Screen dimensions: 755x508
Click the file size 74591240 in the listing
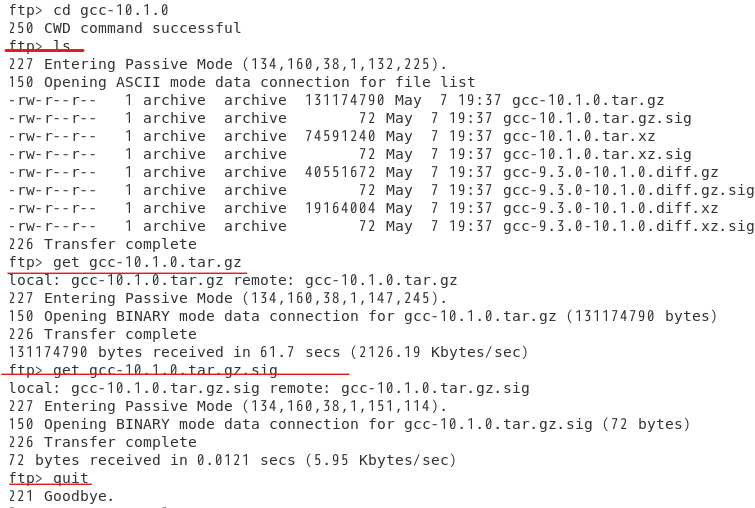340,136
